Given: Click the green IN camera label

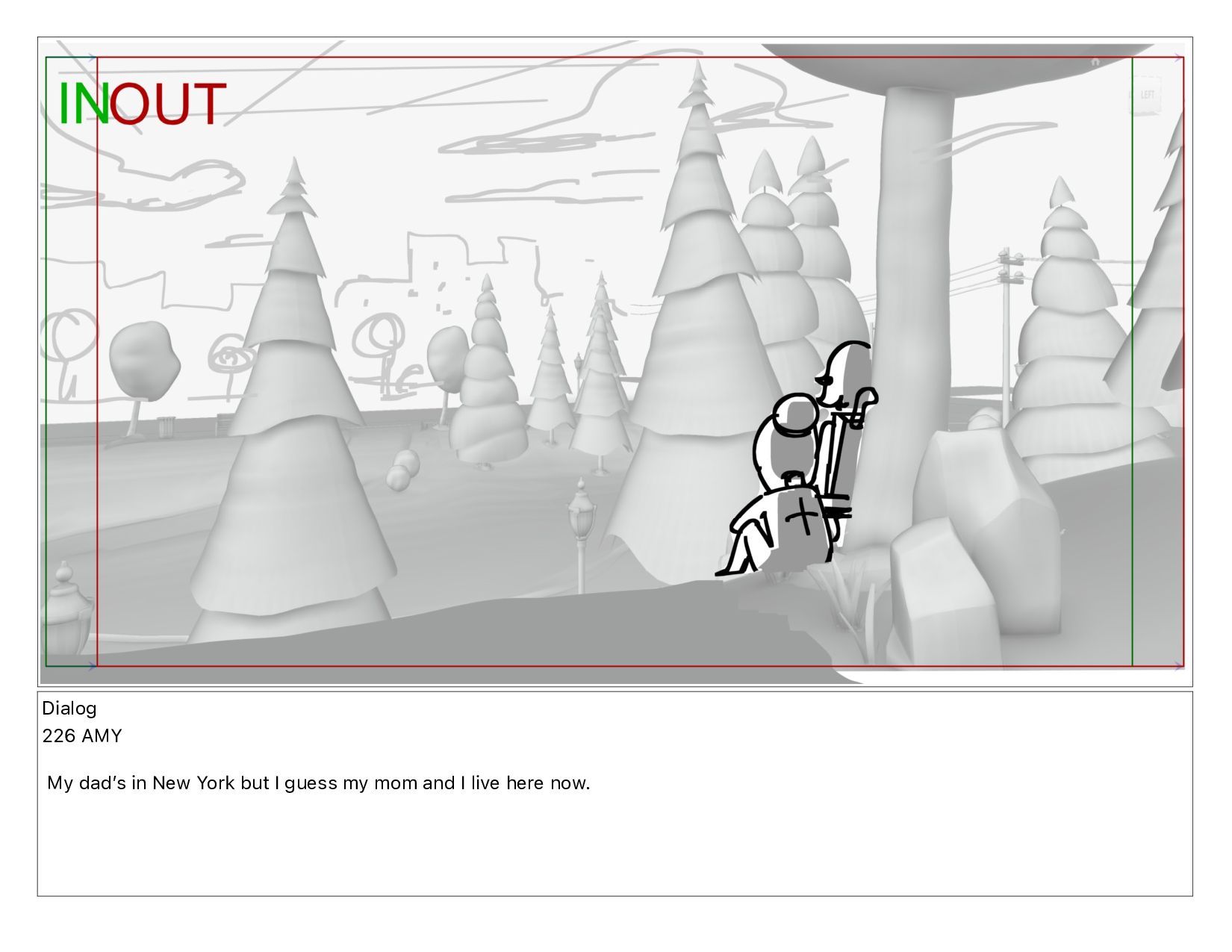Looking at the screenshot, I should [84, 104].
